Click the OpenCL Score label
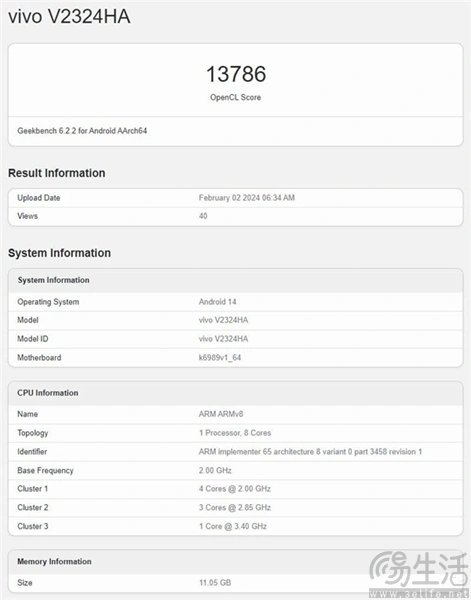The height and width of the screenshot is (600, 471). [235, 97]
